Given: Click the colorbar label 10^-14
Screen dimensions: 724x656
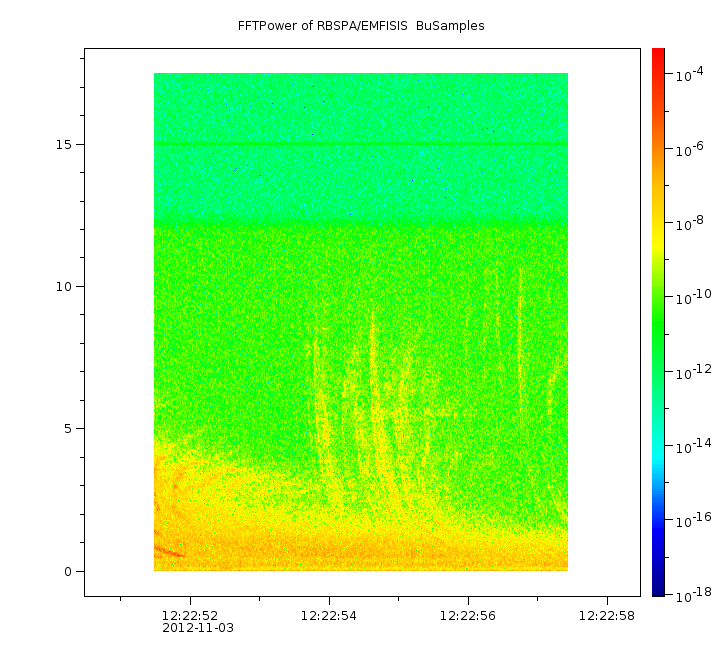Looking at the screenshot, I should coord(694,446).
